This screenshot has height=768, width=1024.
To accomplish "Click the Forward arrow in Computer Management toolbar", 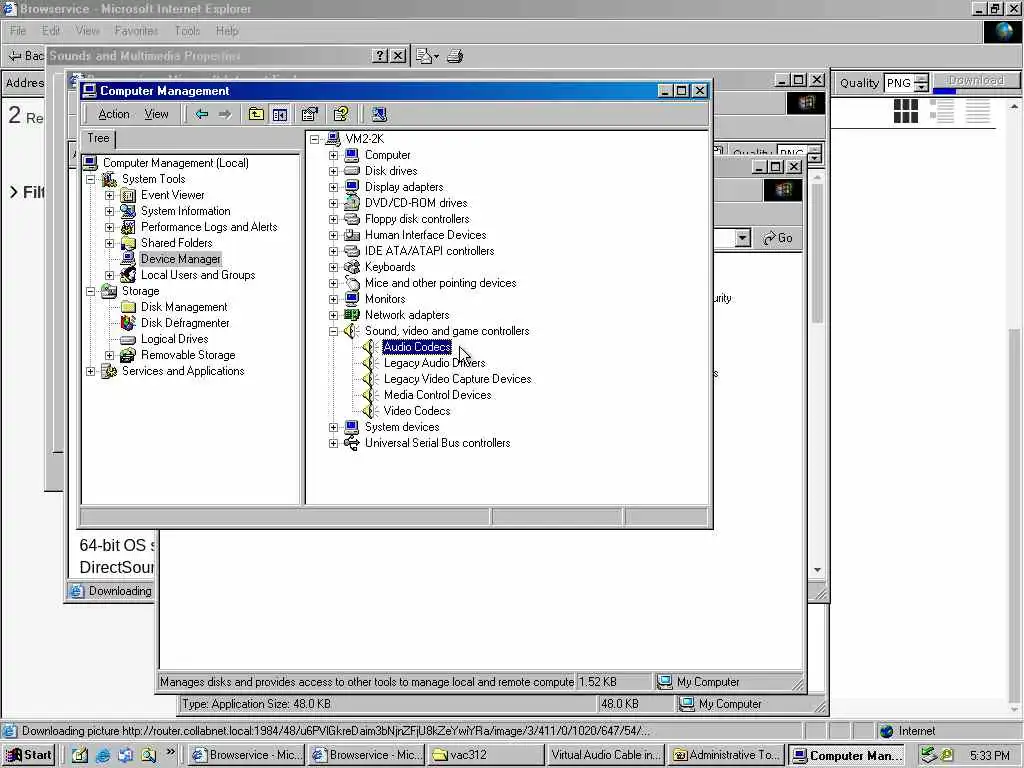I will 225,114.
